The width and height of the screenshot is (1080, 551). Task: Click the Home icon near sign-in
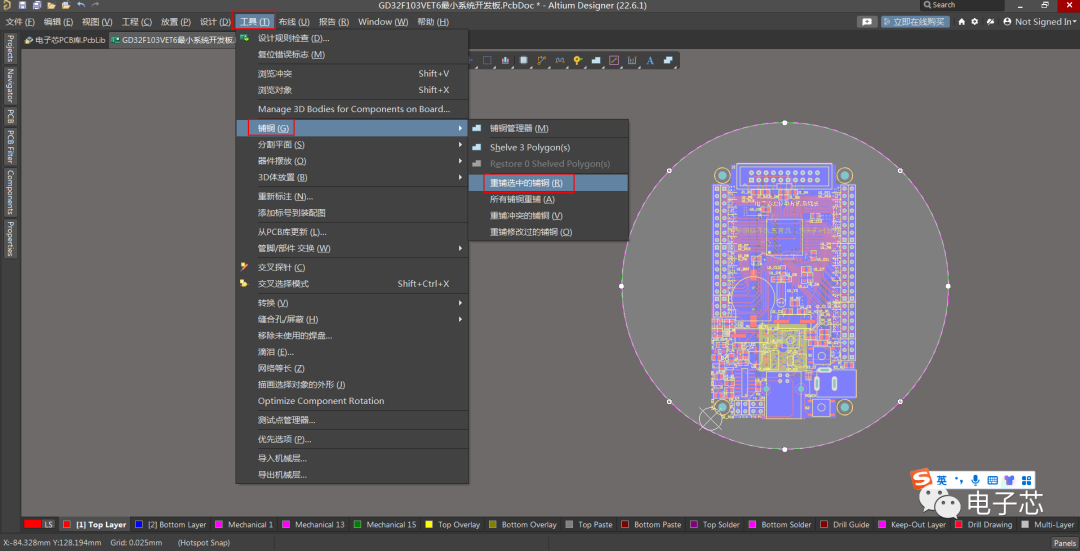pos(962,22)
